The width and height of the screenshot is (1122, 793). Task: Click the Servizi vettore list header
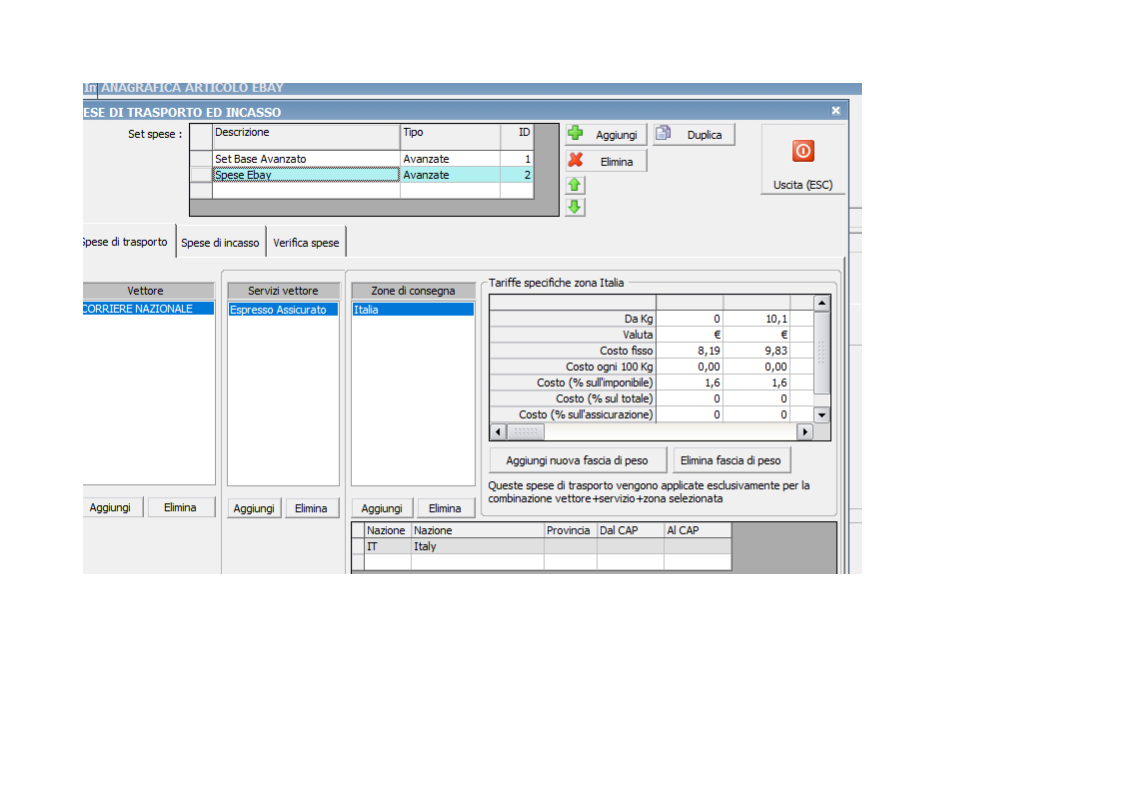(x=283, y=291)
